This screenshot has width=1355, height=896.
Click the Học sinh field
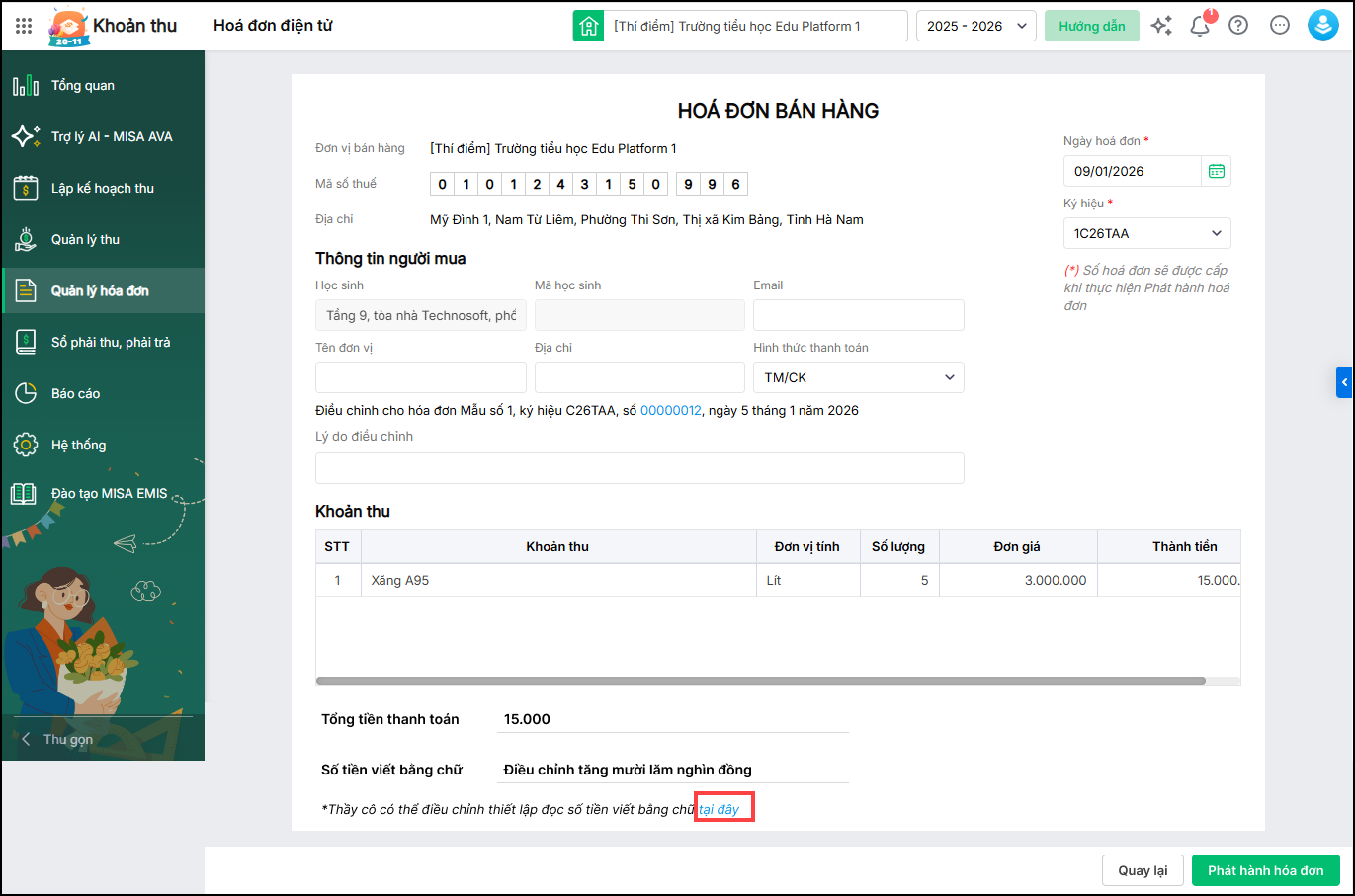click(421, 315)
